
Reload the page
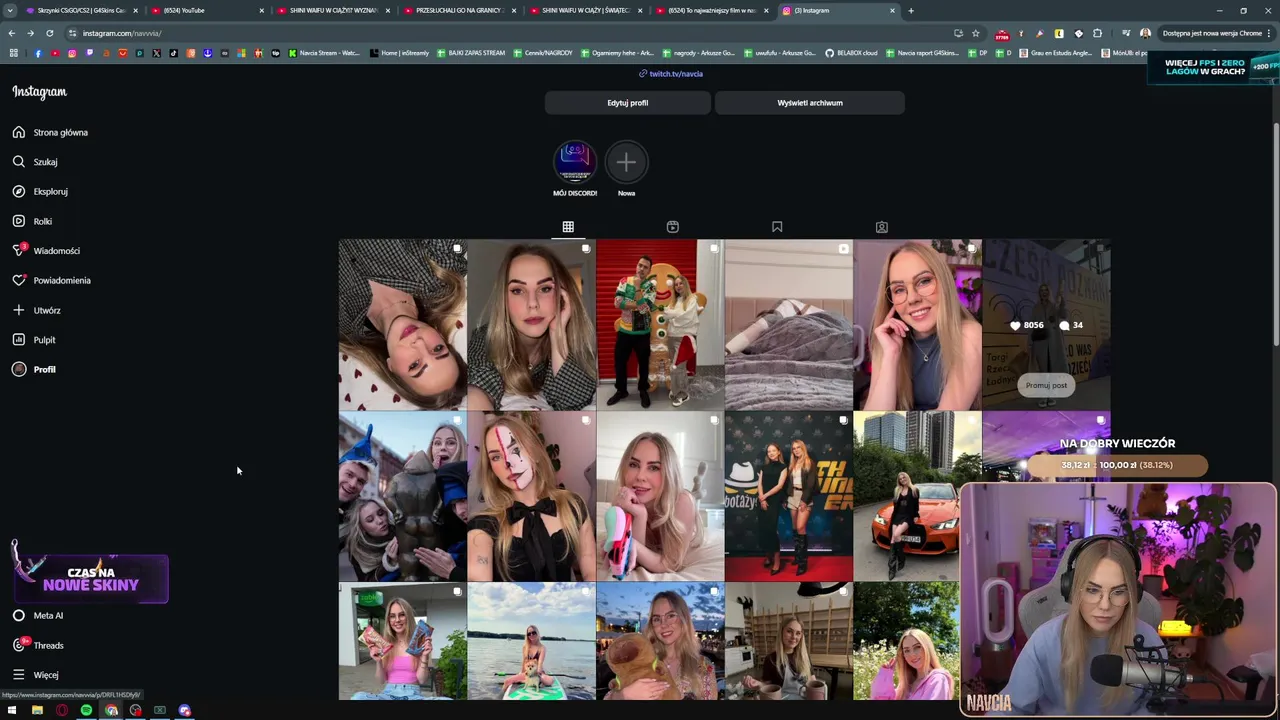point(49,33)
